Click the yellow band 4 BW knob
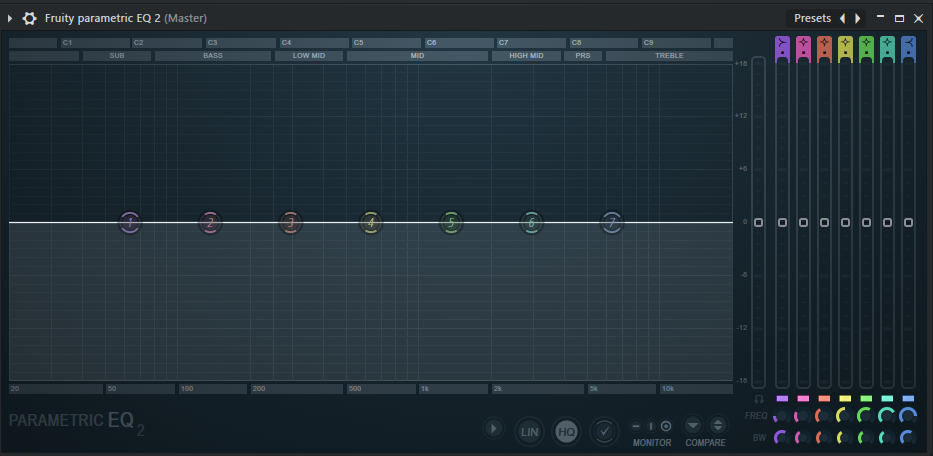This screenshot has height=456, width=933. tap(845, 438)
